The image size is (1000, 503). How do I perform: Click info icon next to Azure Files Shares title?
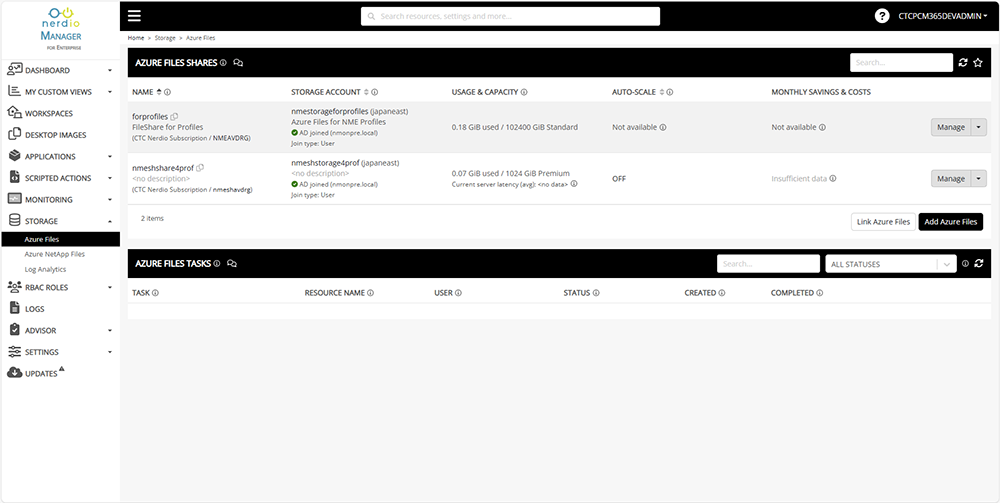click(x=223, y=62)
